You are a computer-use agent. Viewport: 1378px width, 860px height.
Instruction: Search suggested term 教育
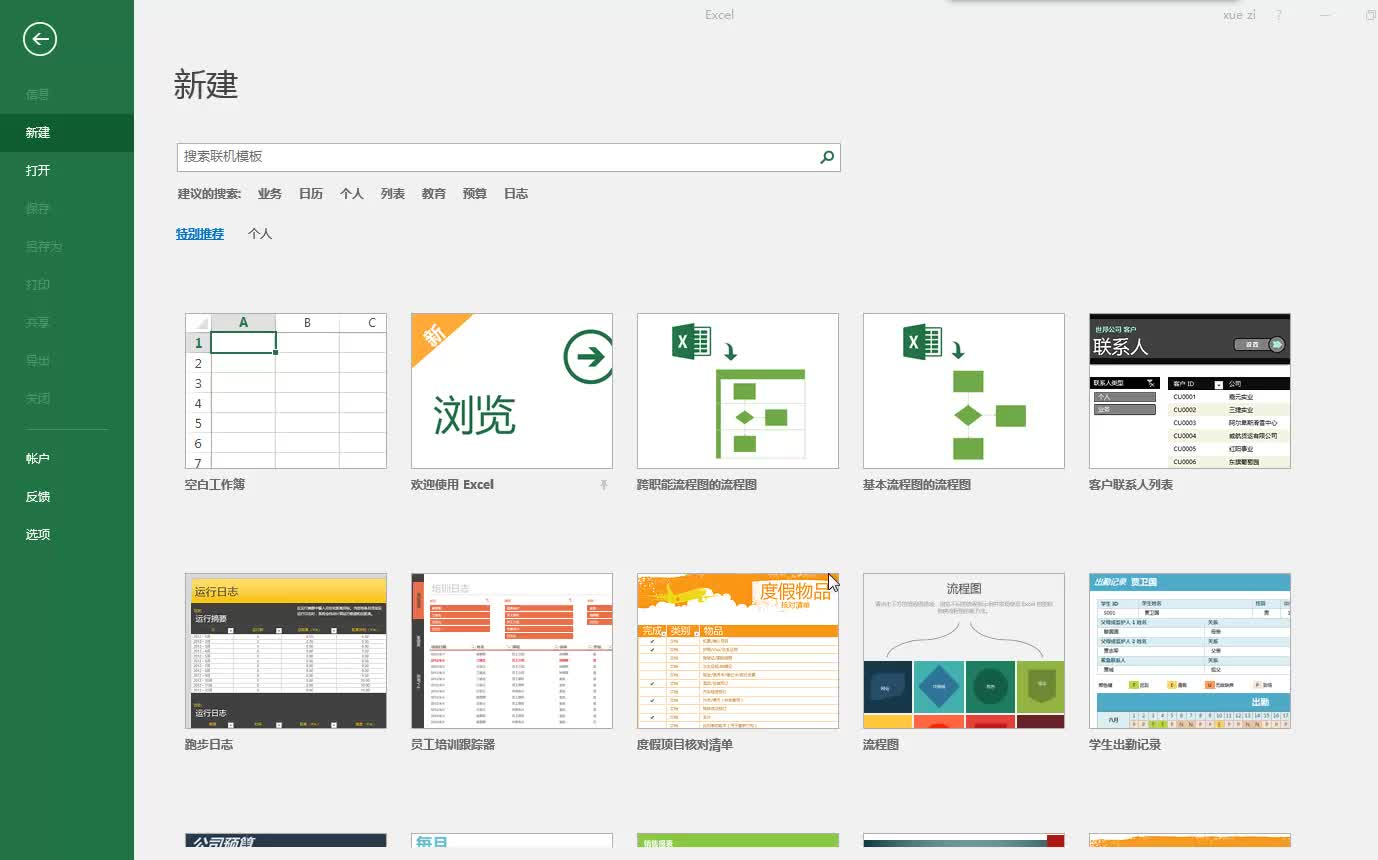coord(434,194)
